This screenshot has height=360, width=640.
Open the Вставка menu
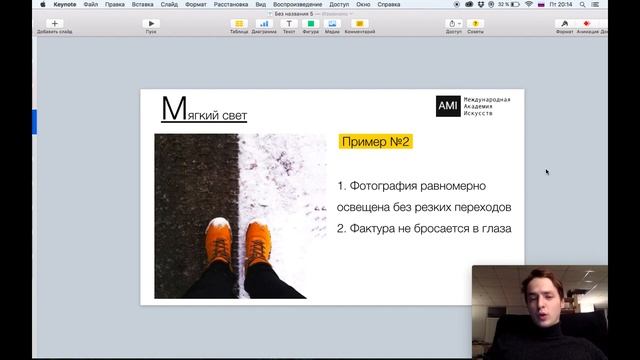tap(142, 4)
